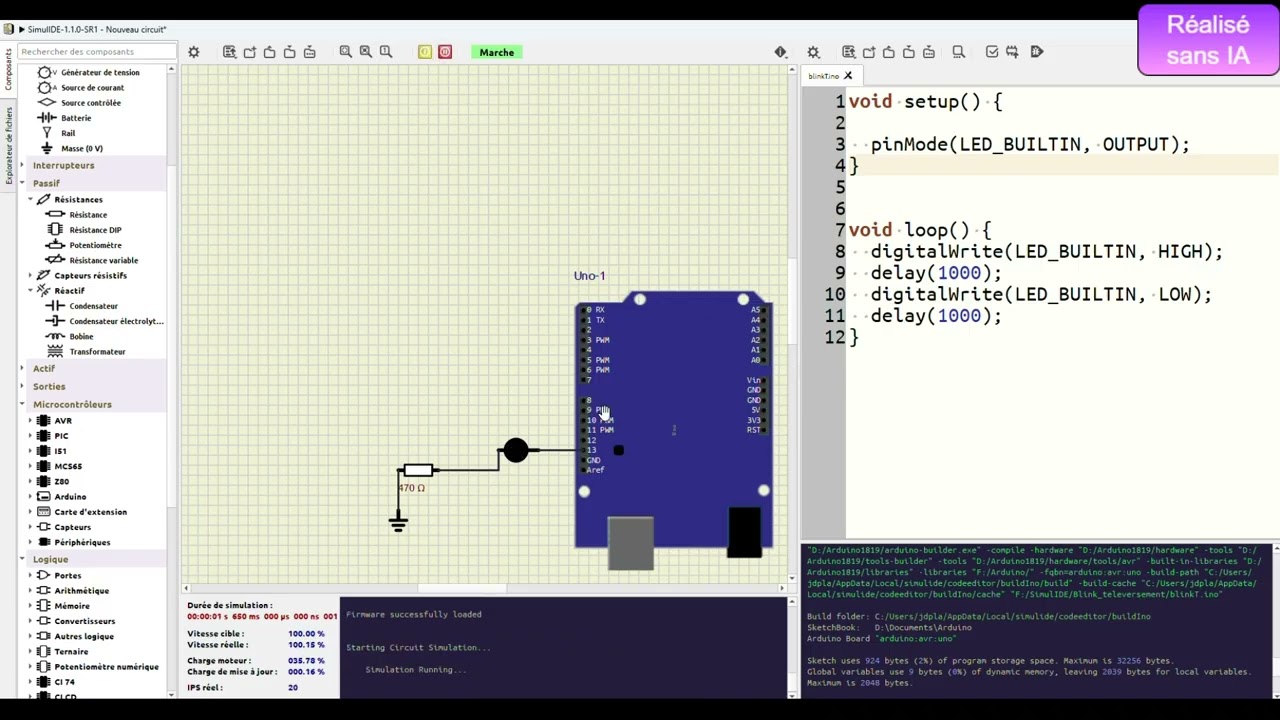The height and width of the screenshot is (720, 1280).
Task: Open editor settings gear in code toolbar
Action: click(x=813, y=52)
